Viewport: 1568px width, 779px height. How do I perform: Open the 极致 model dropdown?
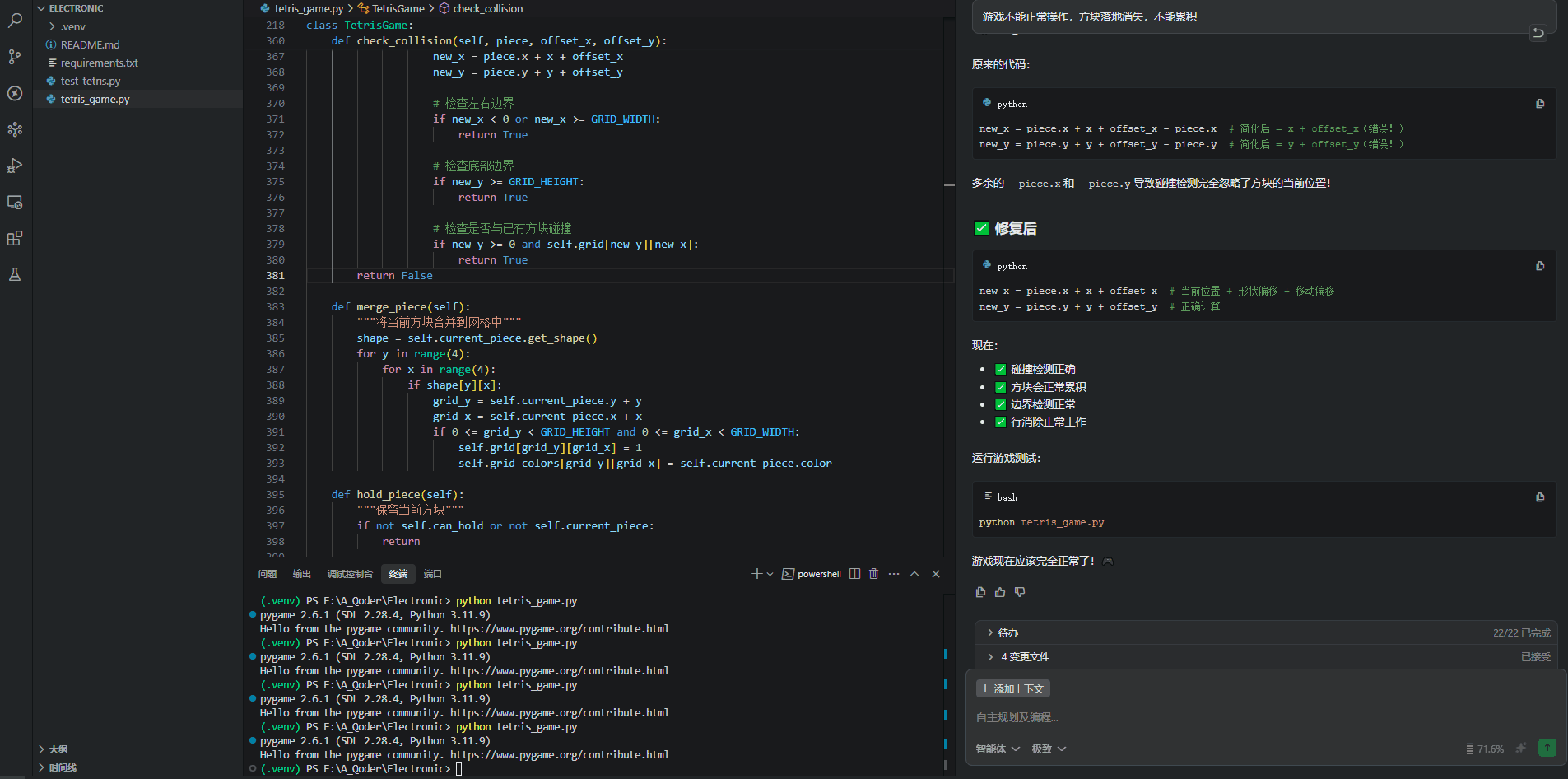tap(1049, 749)
